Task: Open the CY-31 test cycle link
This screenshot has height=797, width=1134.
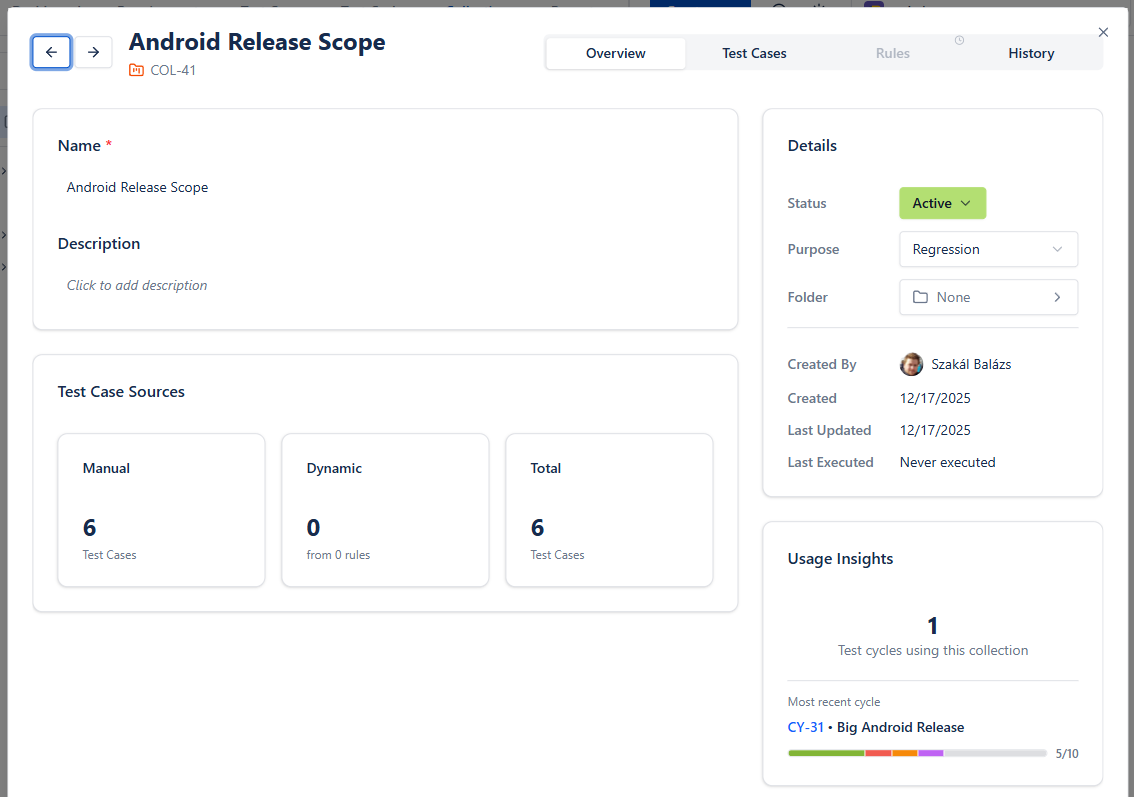Action: (x=805, y=727)
